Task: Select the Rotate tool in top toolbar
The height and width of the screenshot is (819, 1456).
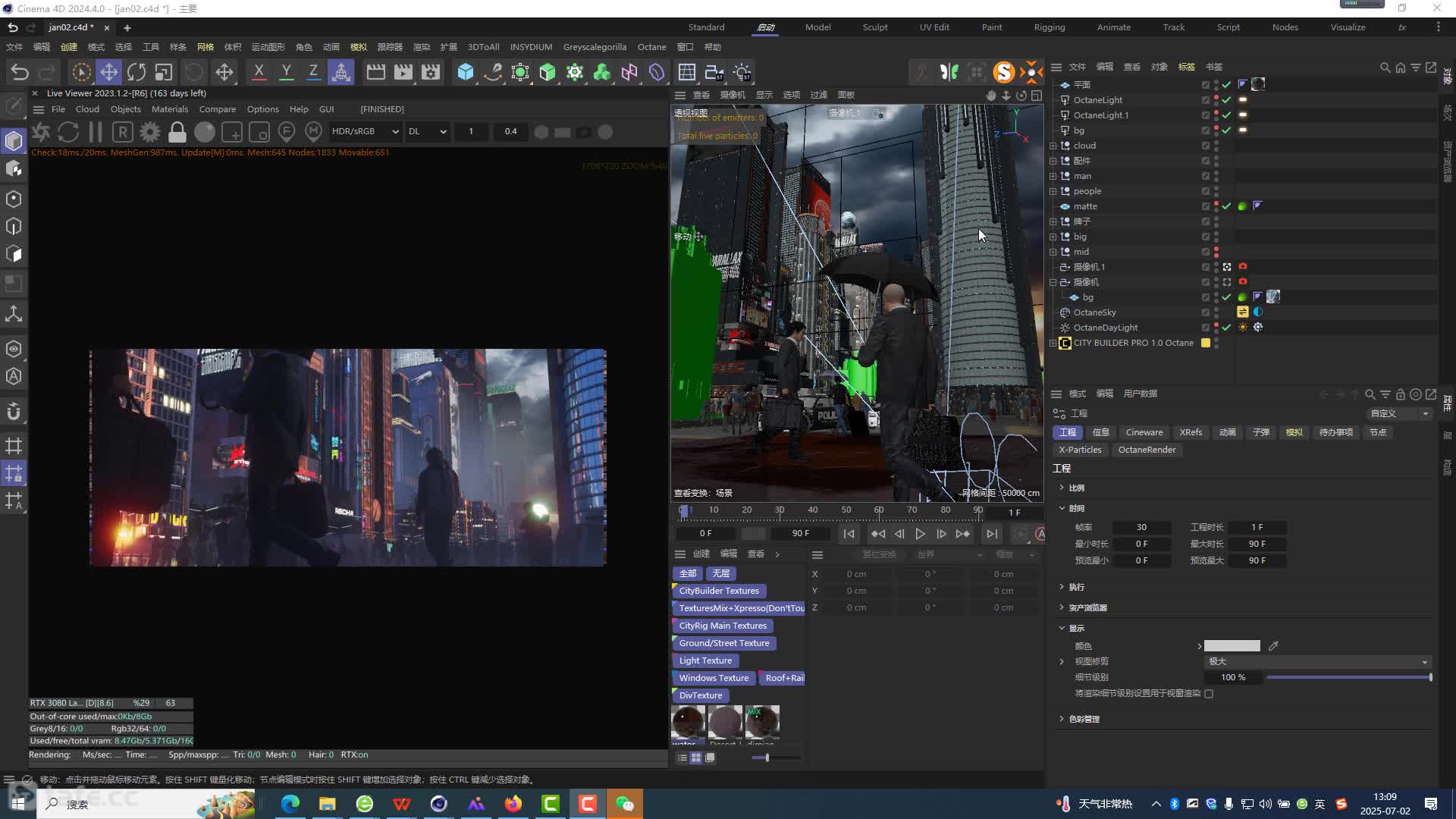Action: click(x=136, y=72)
